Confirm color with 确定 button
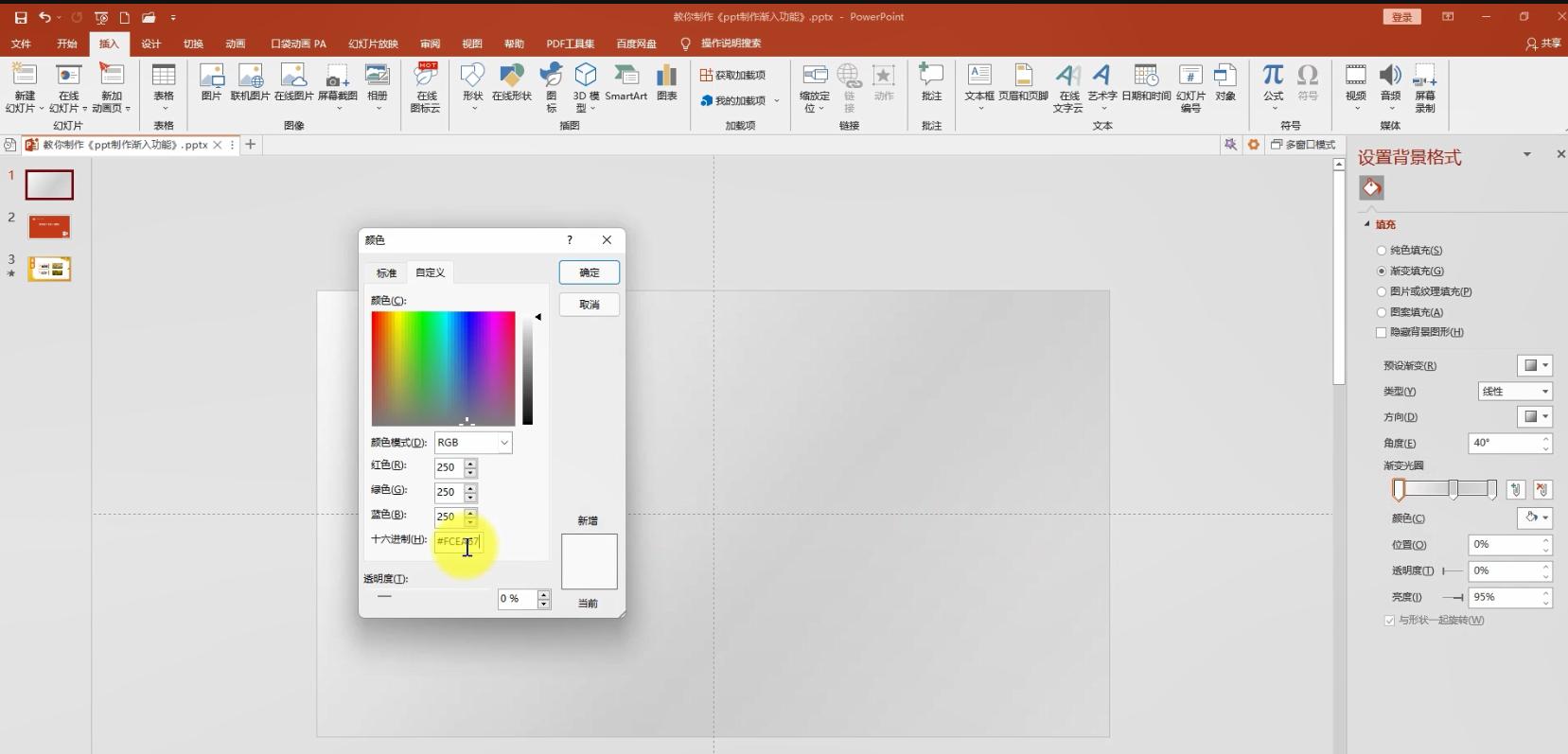The image size is (1568, 754). coord(589,272)
